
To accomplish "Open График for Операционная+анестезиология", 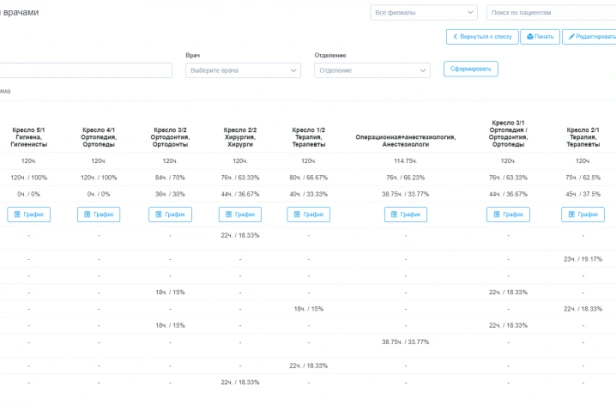I will (405, 214).
